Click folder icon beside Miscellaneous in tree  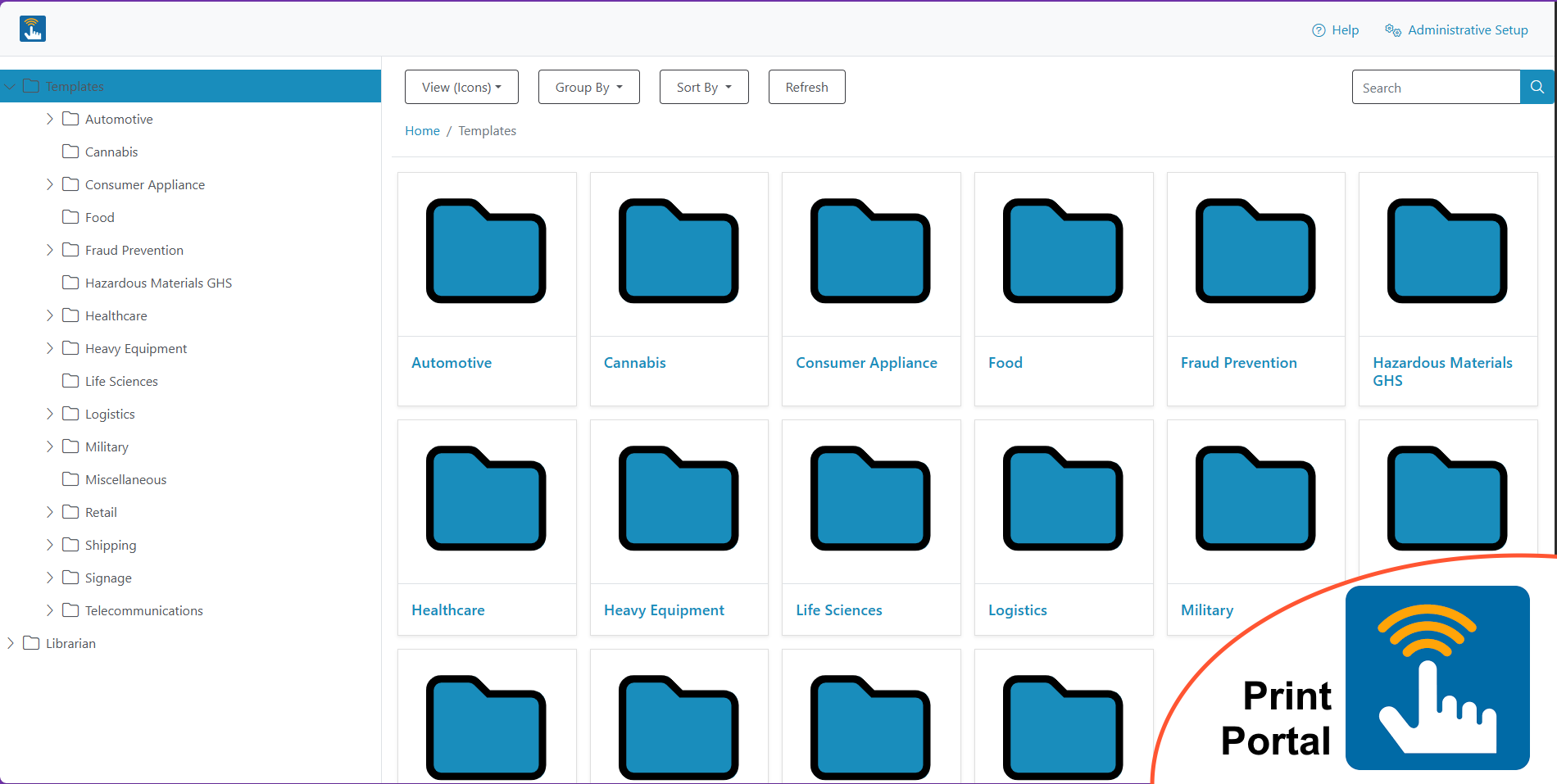pos(71,479)
